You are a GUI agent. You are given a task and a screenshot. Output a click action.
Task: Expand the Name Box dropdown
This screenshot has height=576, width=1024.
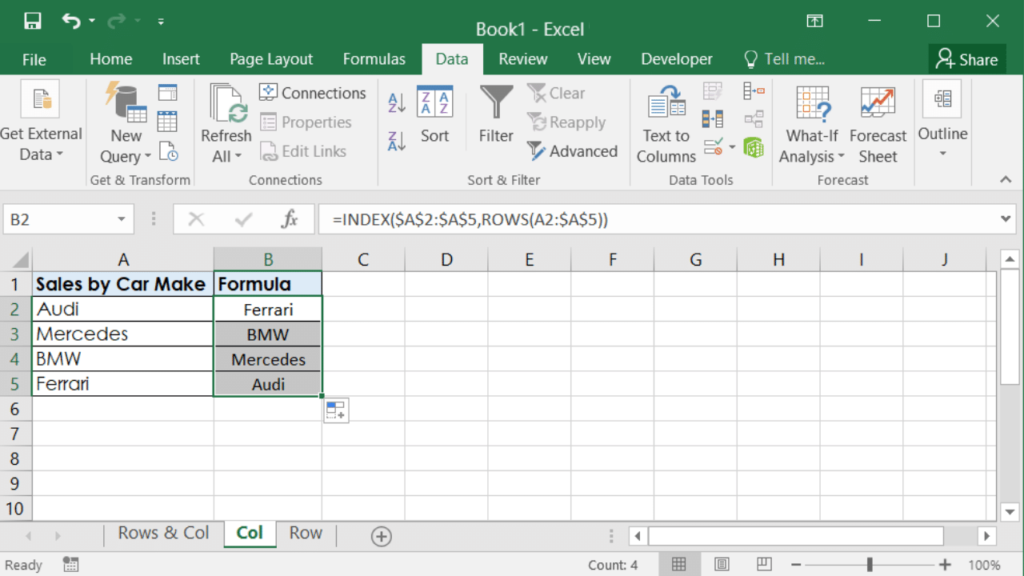point(122,219)
